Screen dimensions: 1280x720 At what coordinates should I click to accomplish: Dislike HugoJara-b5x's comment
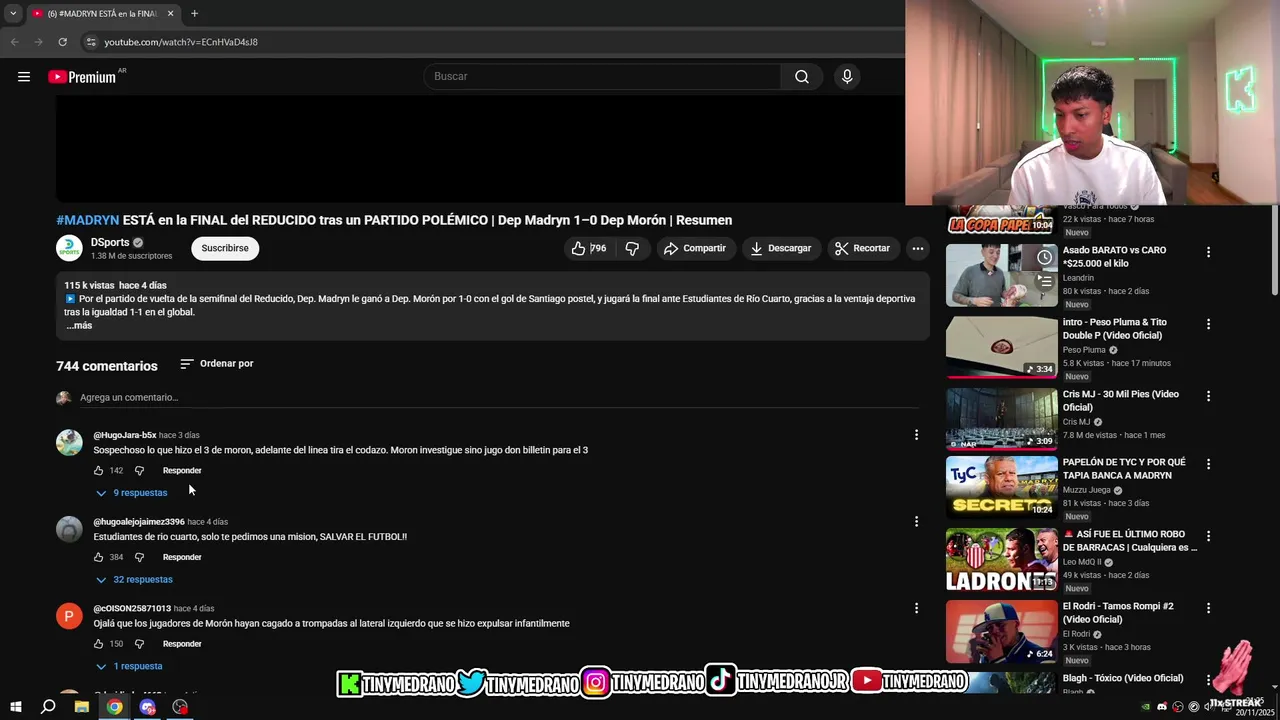(139, 471)
